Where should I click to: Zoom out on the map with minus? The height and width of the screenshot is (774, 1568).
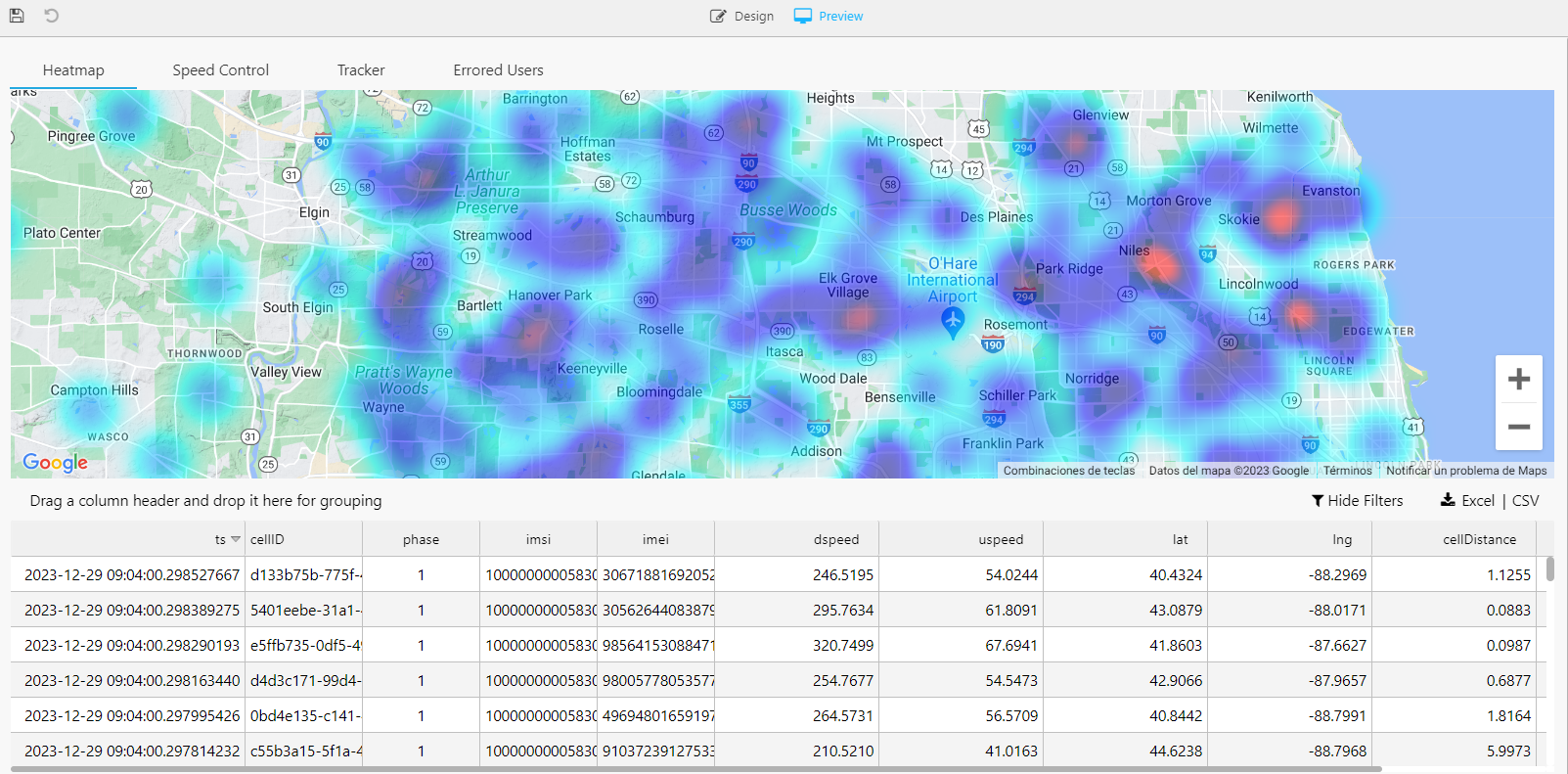point(1519,427)
